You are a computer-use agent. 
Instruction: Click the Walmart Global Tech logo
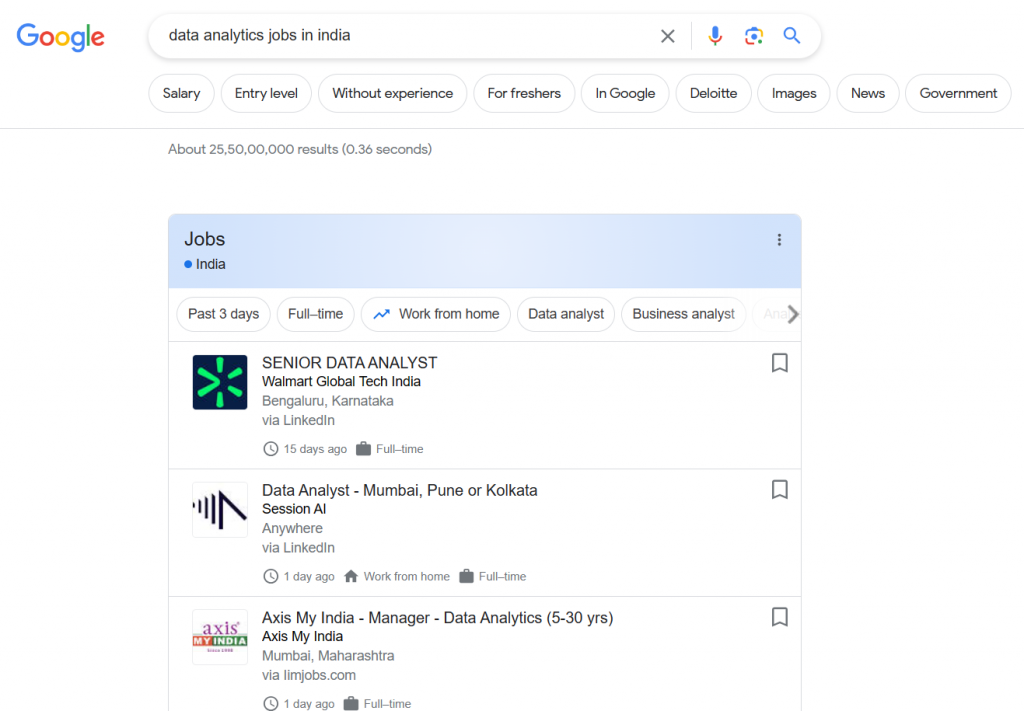tap(220, 382)
